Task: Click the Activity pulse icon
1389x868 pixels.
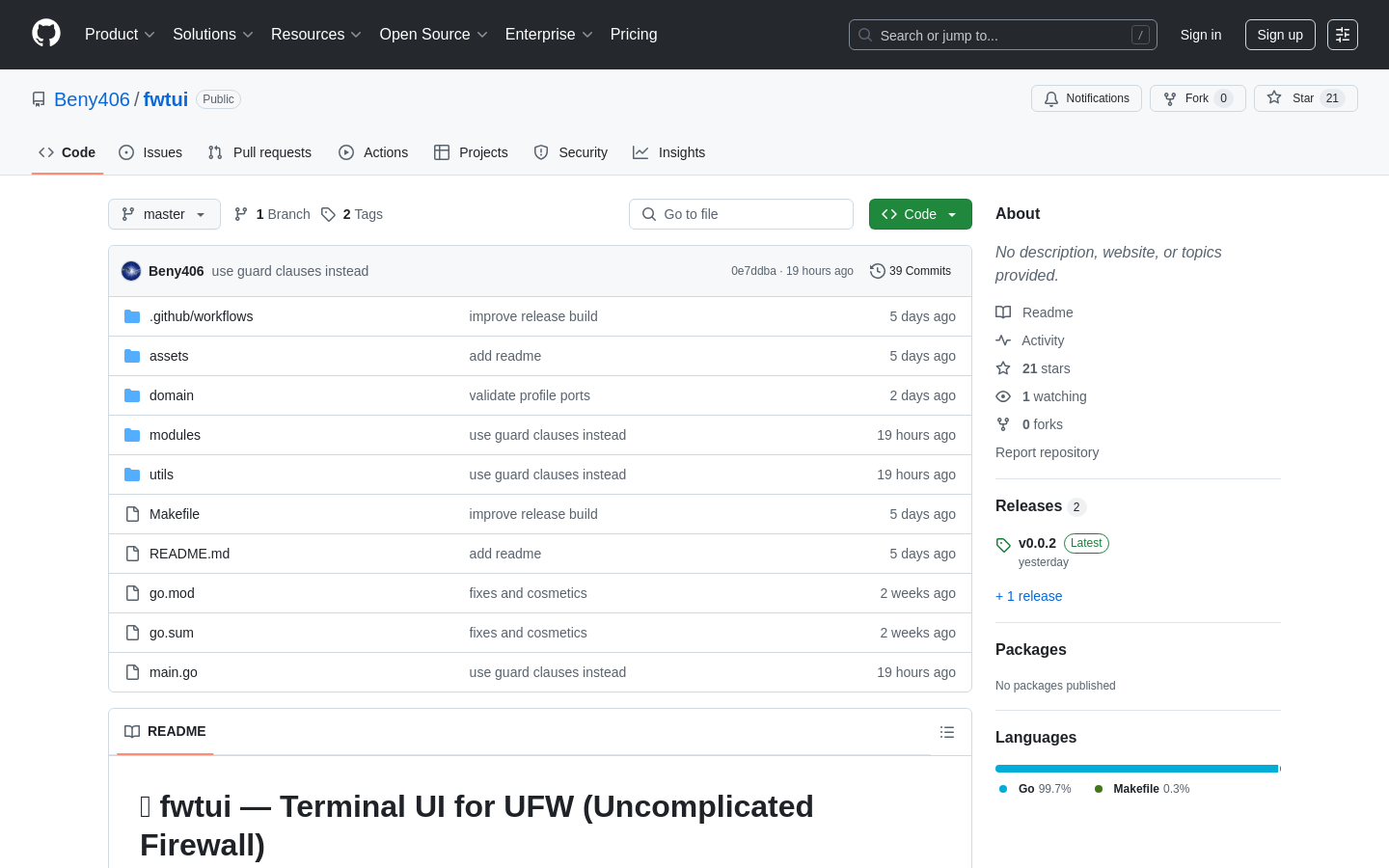Action: tap(1003, 340)
